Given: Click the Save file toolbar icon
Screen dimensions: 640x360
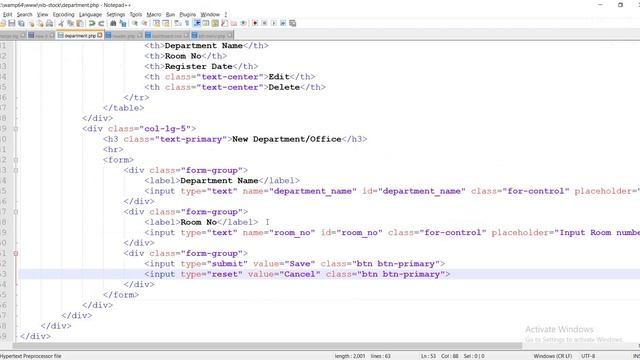Looking at the screenshot, I should [x=12, y=23].
